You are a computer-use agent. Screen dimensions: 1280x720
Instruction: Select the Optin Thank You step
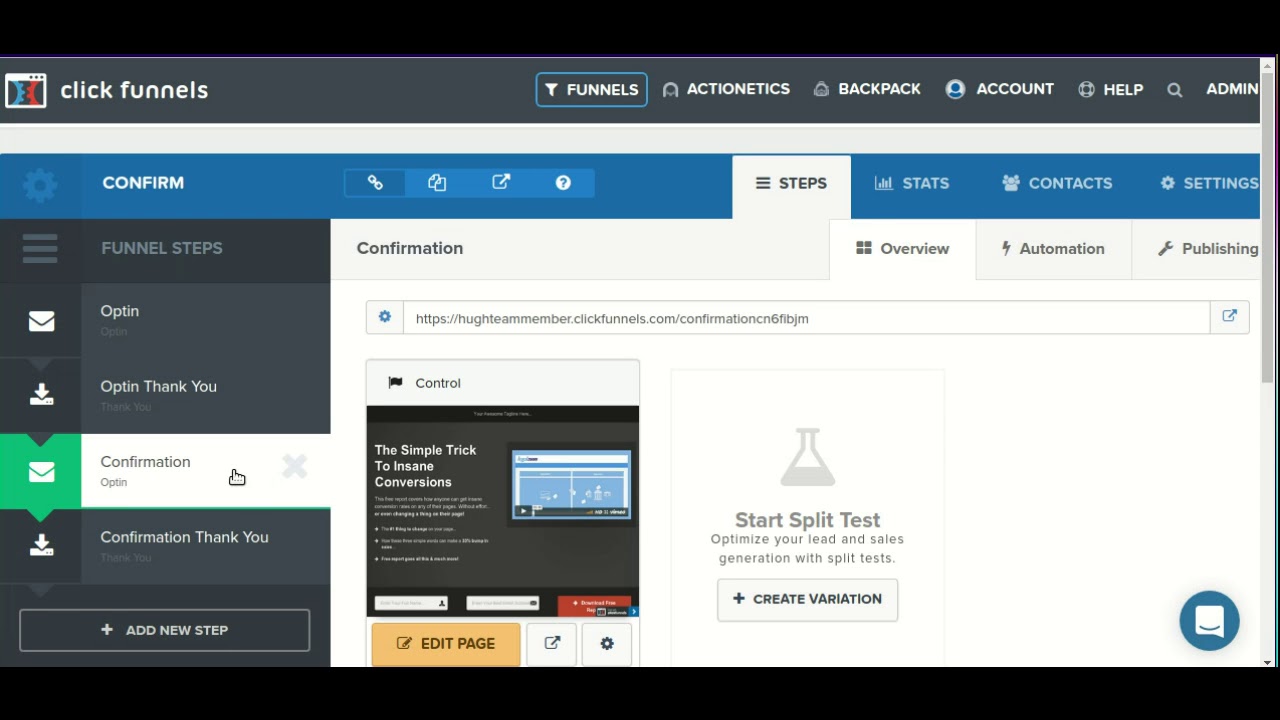point(205,395)
